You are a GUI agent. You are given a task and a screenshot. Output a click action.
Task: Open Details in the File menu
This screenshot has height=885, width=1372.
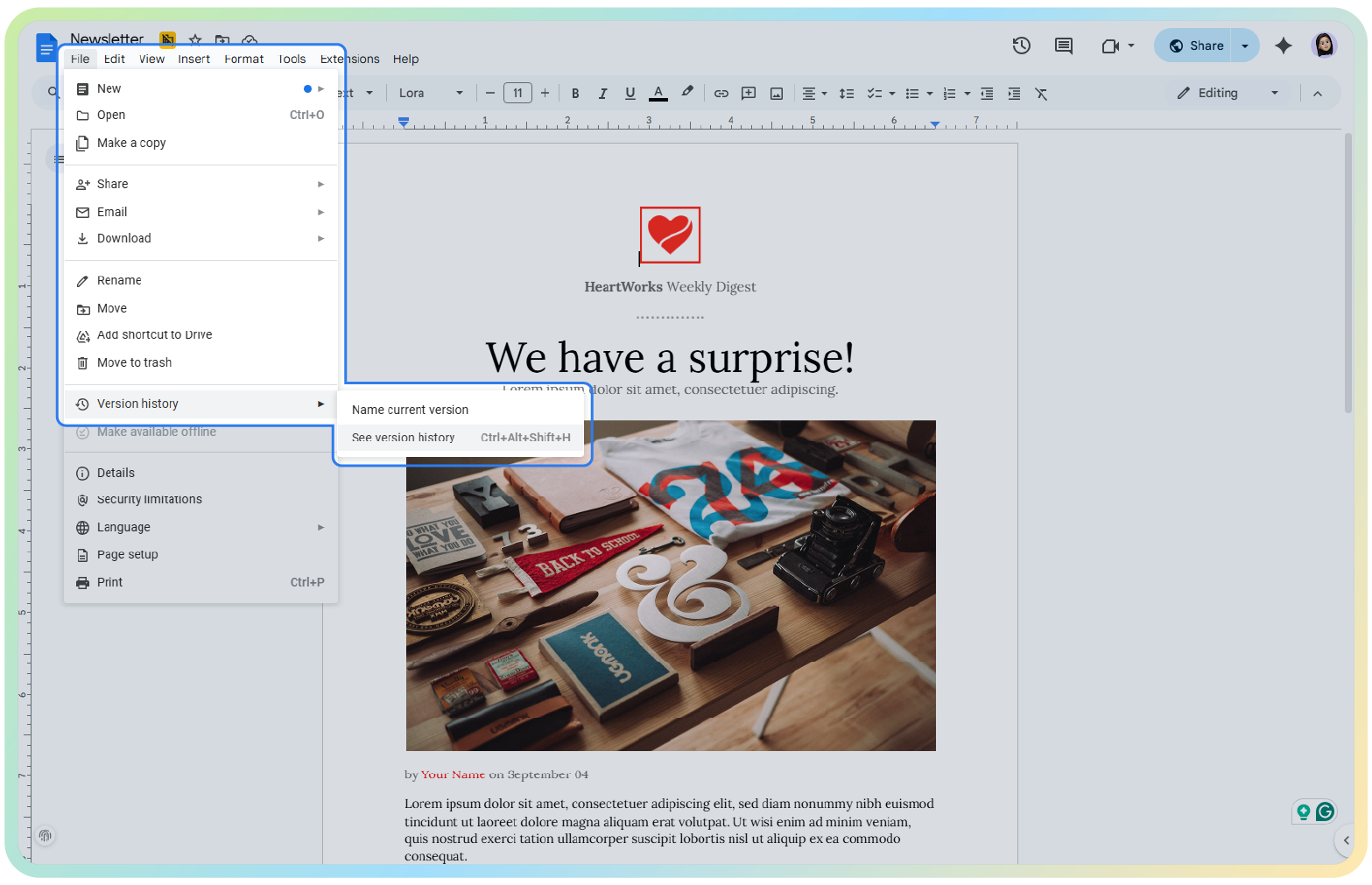(201, 473)
